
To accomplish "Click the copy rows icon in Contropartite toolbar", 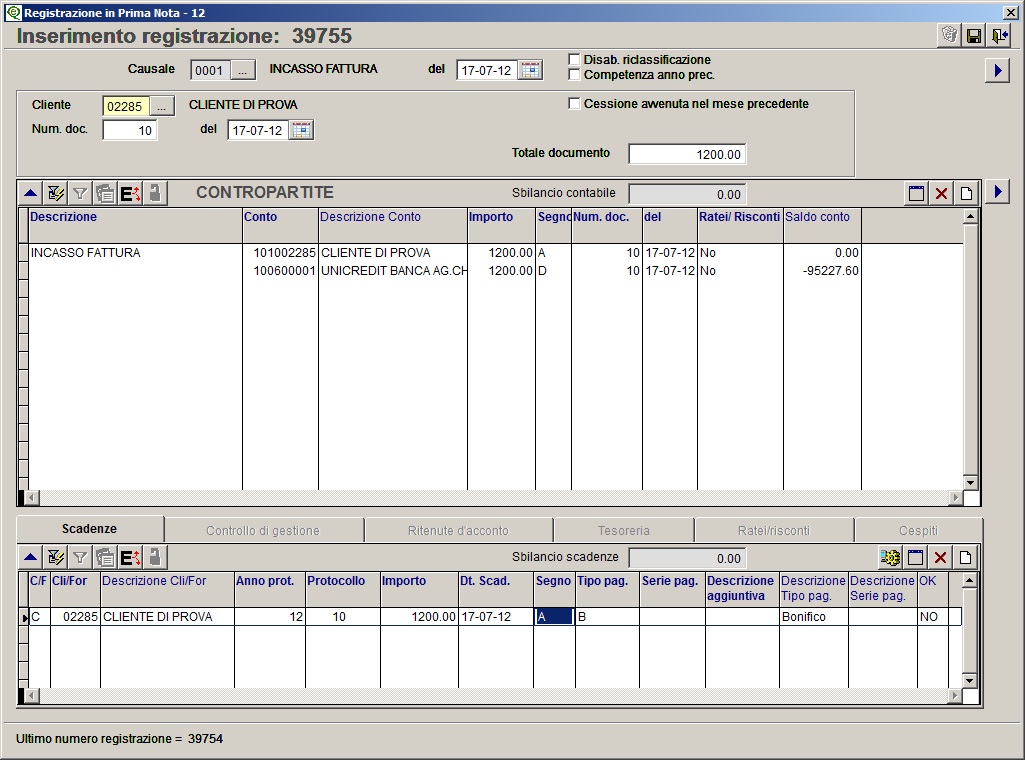I will [105, 193].
